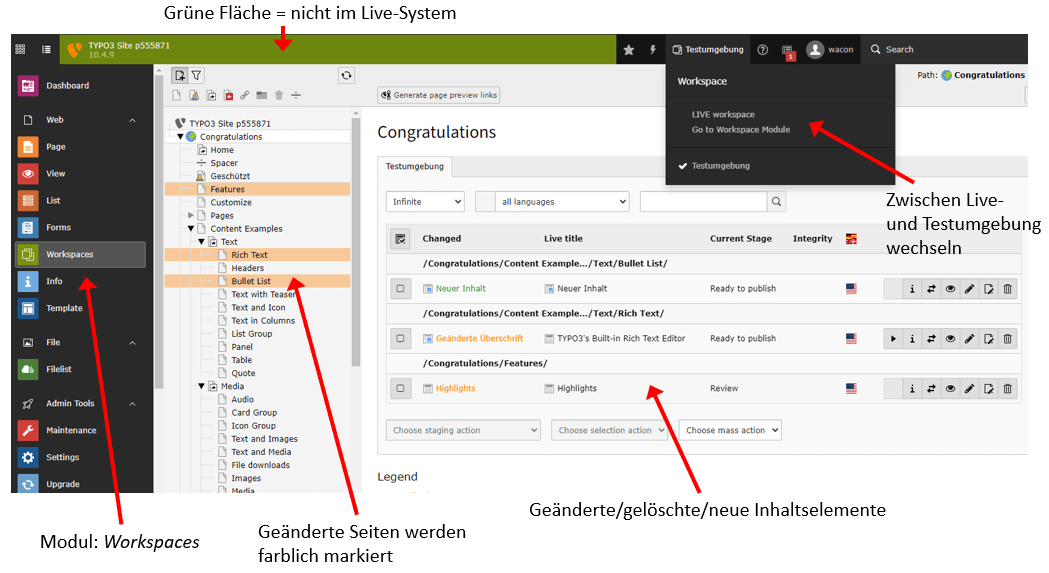The image size is (1049, 573).
Task: Click the pencil edit icon in the Highlights row
Action: [x=969, y=388]
